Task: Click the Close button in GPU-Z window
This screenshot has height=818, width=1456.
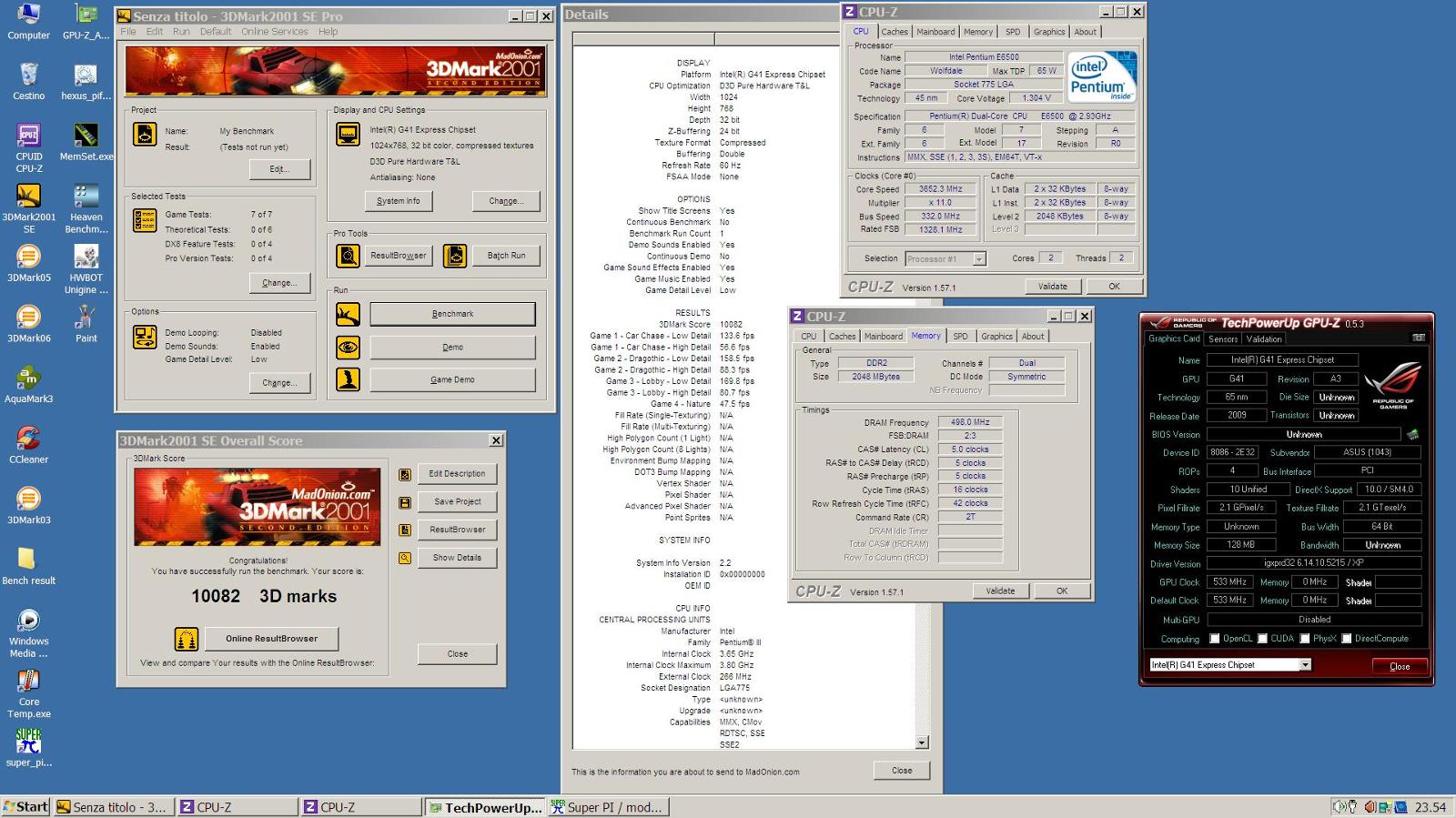Action: (1400, 666)
